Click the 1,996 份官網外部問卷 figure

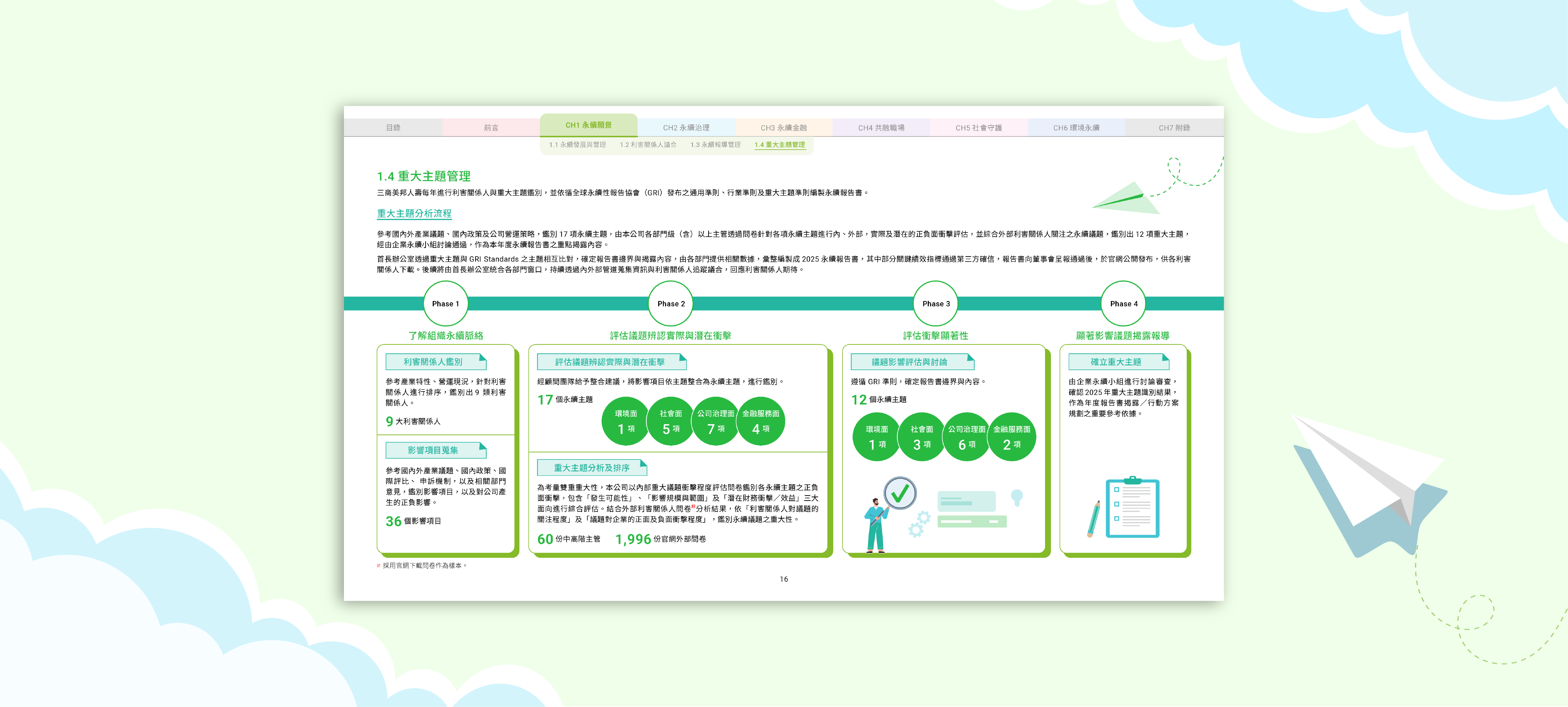click(661, 539)
